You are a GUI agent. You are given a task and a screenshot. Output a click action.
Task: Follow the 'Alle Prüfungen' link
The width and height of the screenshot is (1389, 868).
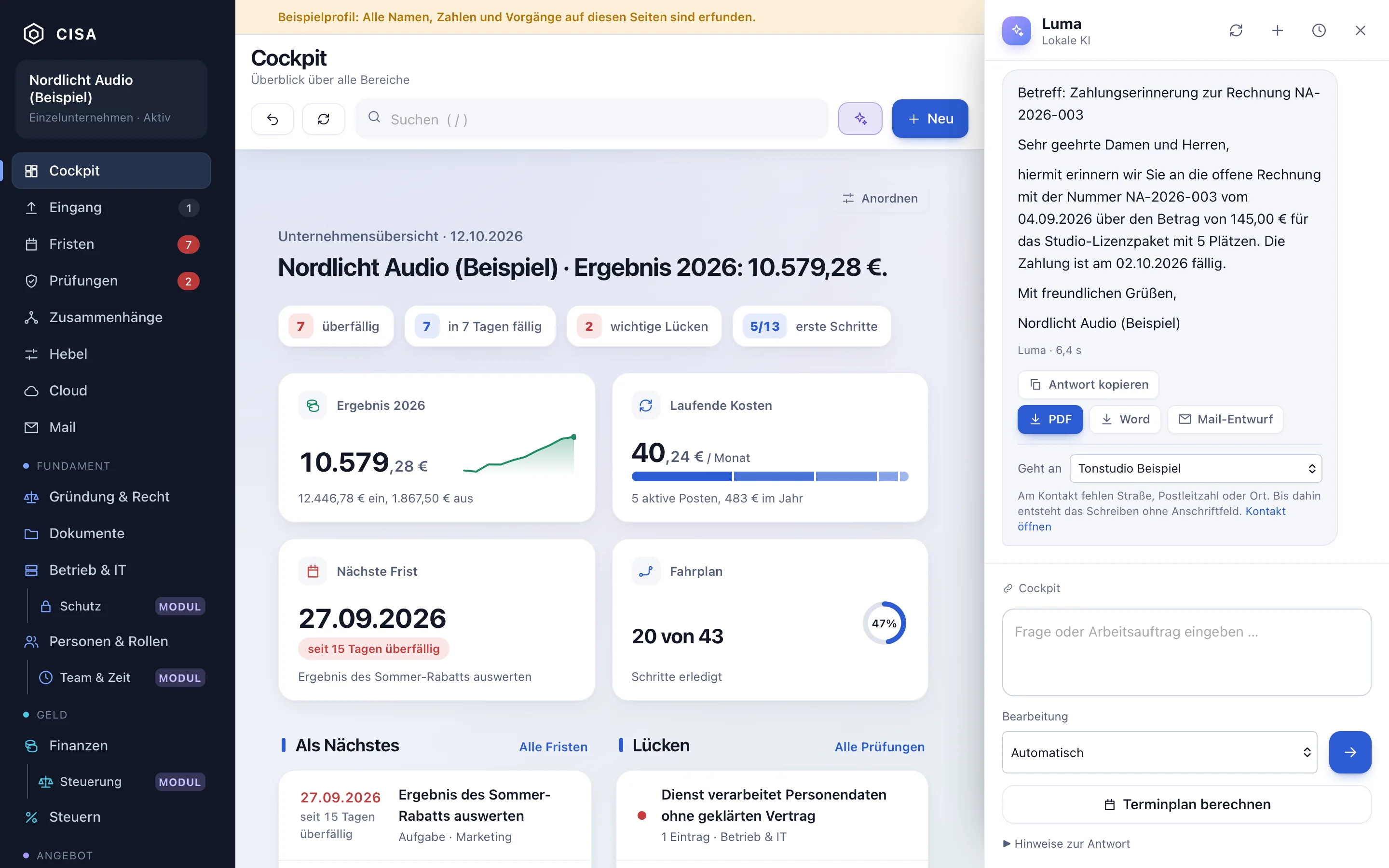879,747
